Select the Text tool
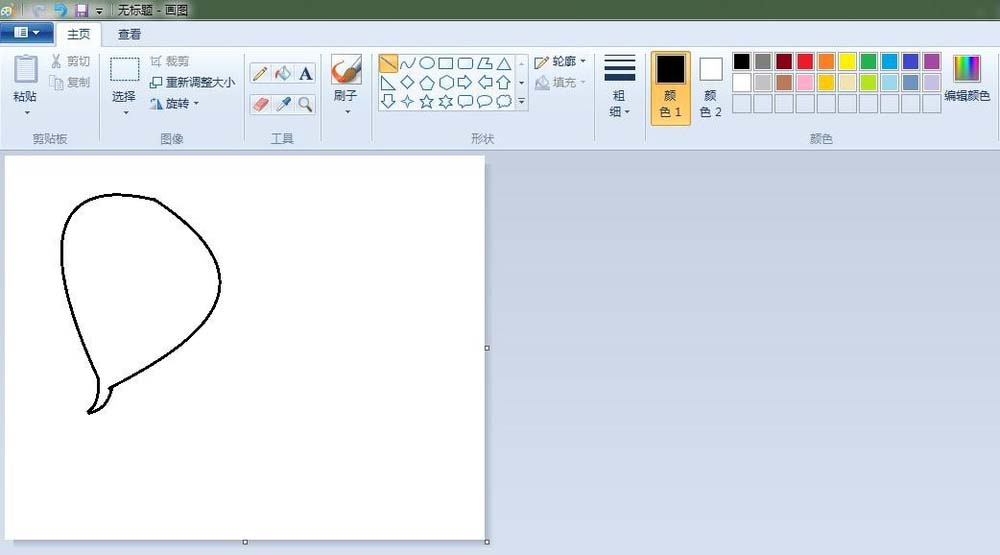Image resolution: width=1000 pixels, height=555 pixels. click(x=305, y=73)
